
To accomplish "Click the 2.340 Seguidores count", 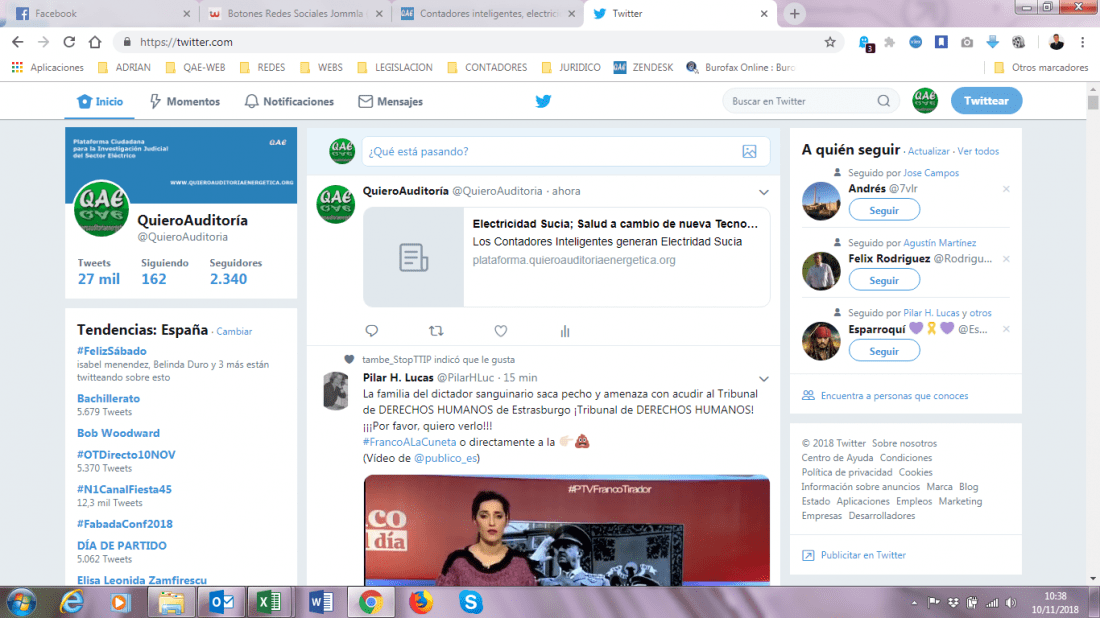I will point(228,278).
